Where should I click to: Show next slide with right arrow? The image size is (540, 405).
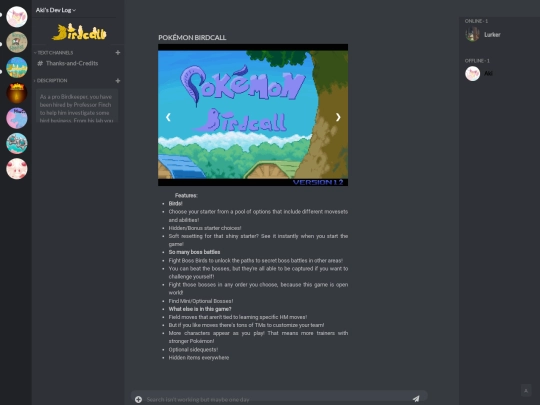[x=338, y=117]
